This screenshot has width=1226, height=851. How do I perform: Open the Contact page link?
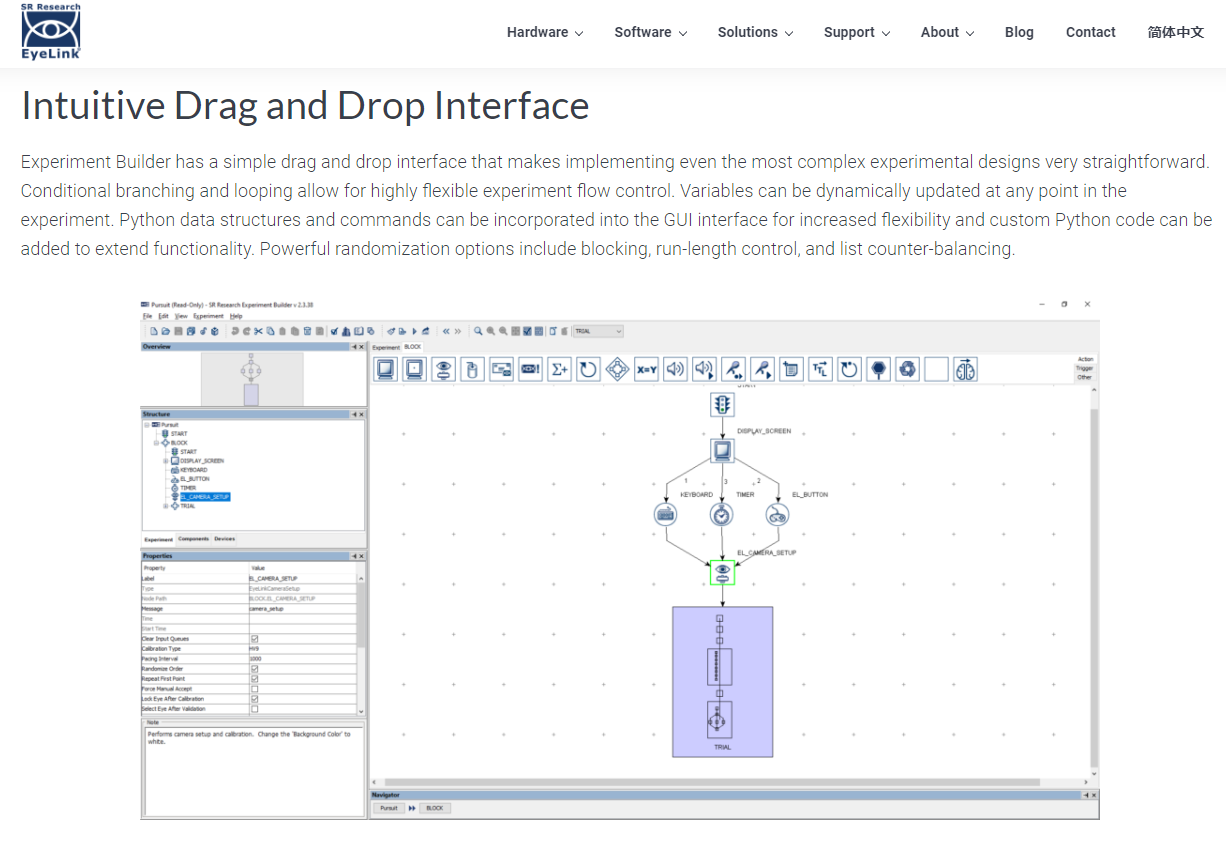click(1091, 32)
